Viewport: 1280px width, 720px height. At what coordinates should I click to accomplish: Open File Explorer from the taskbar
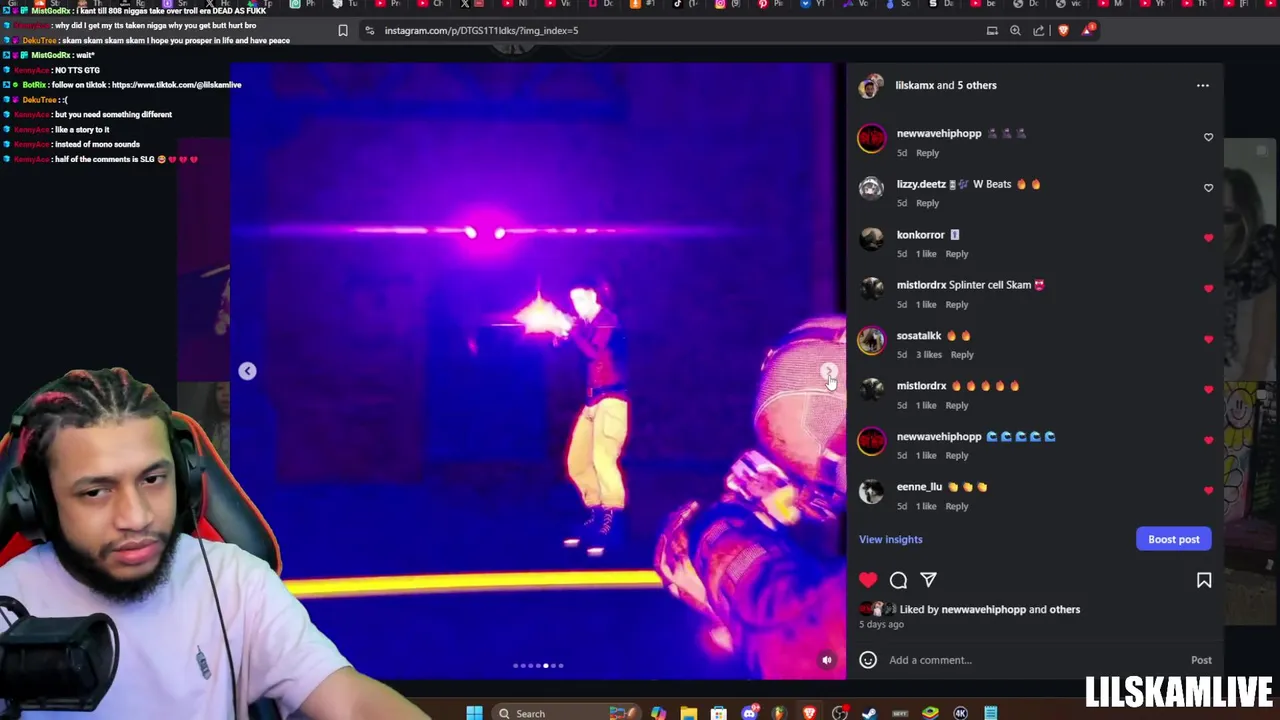point(689,712)
